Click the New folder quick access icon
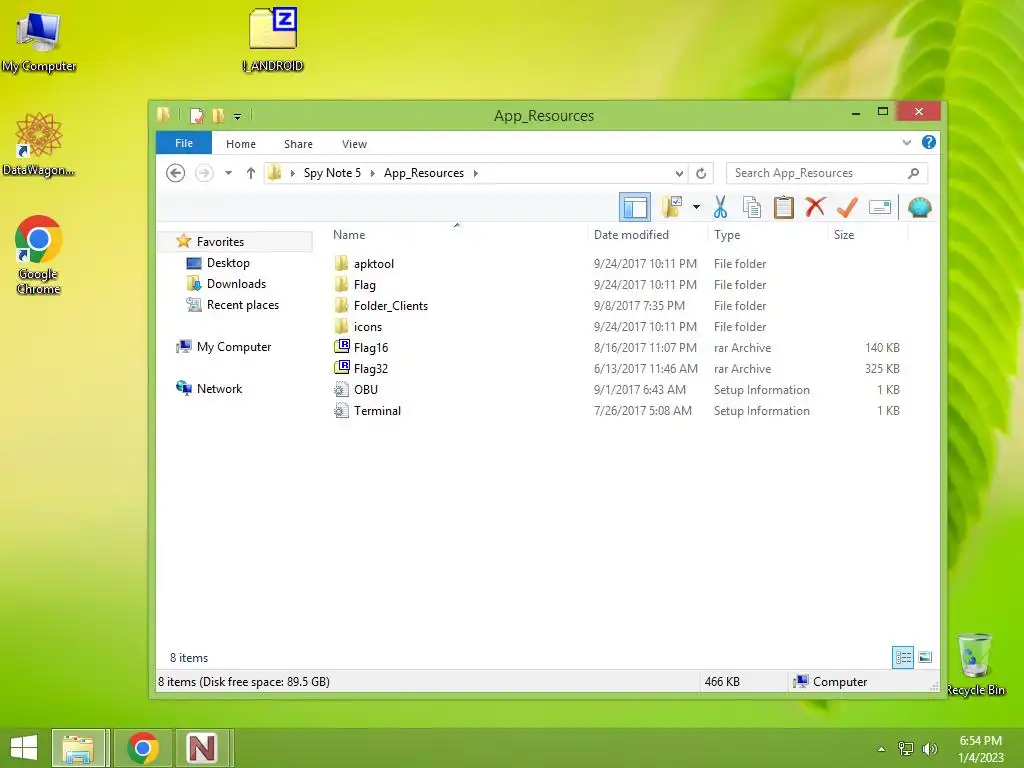Screen dimensions: 1024x768 pos(218,116)
